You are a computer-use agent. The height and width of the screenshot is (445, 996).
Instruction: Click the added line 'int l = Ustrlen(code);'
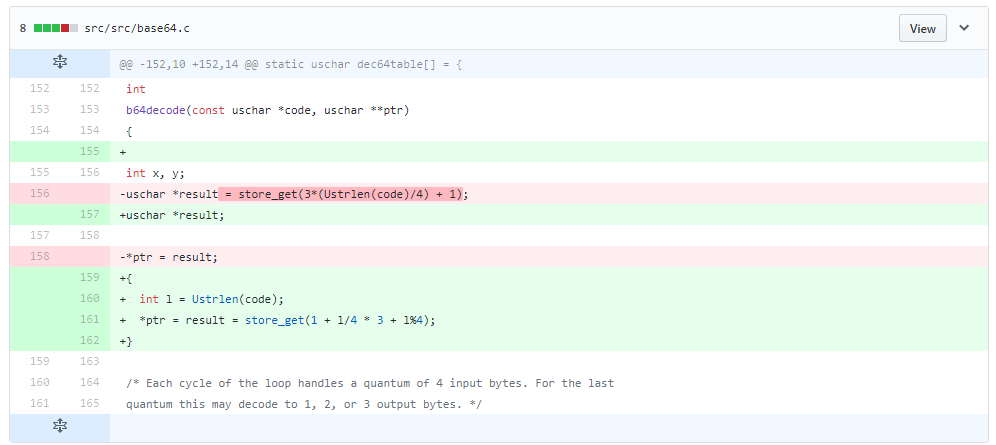click(x=212, y=299)
